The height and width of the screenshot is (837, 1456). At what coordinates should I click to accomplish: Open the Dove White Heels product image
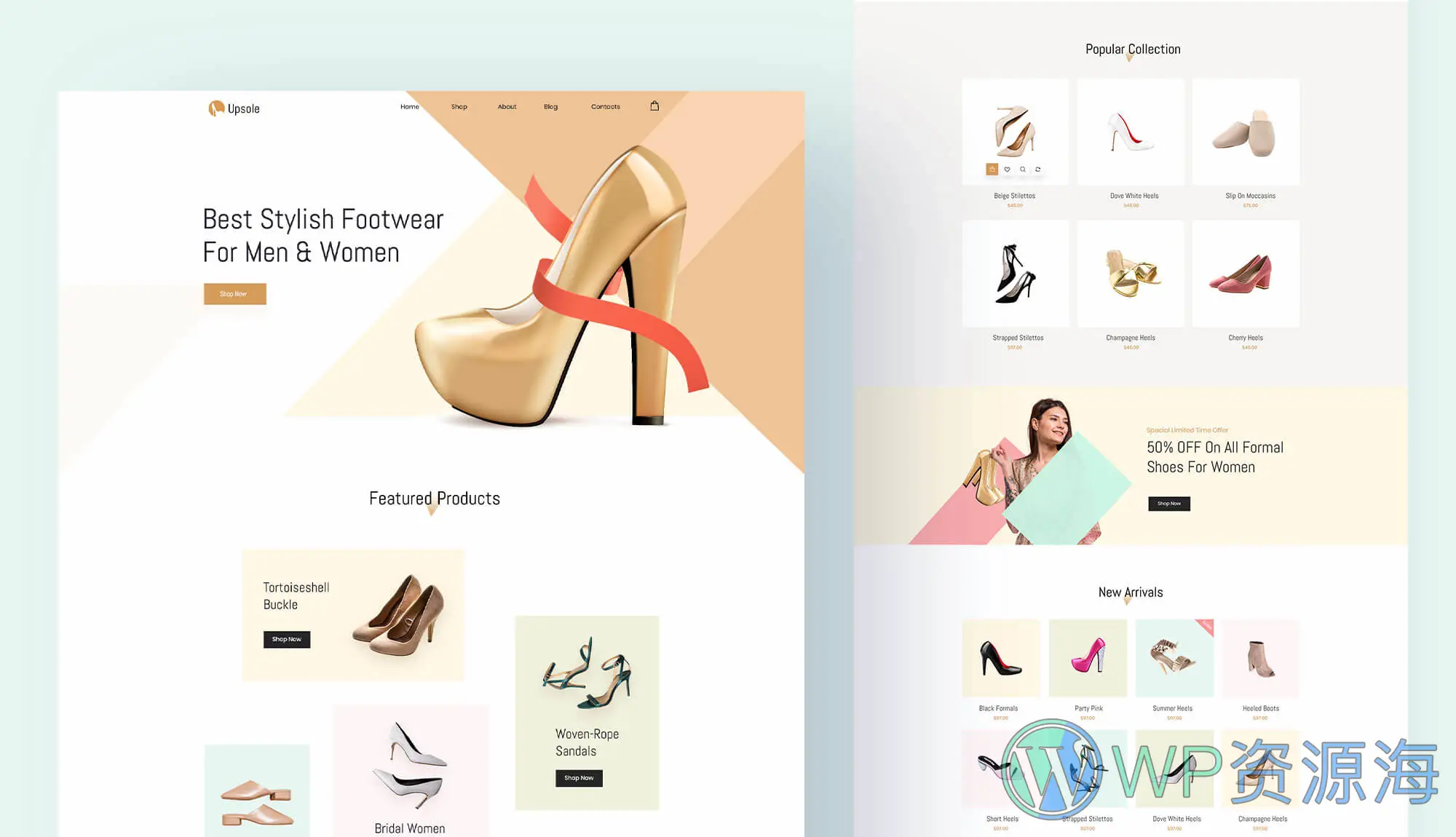click(1131, 132)
